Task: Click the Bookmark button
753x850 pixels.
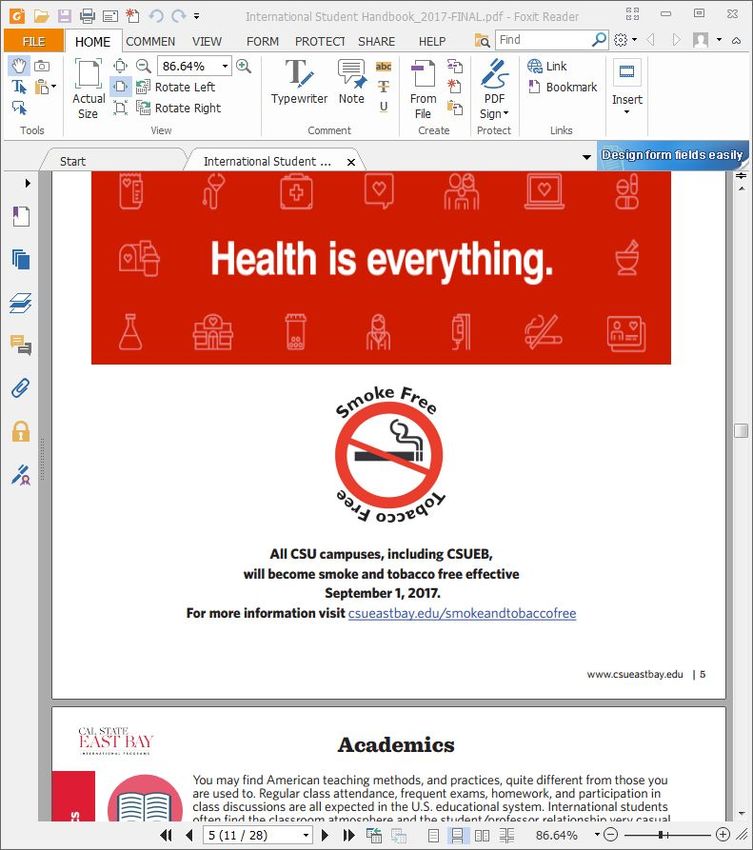Action: [x=562, y=87]
